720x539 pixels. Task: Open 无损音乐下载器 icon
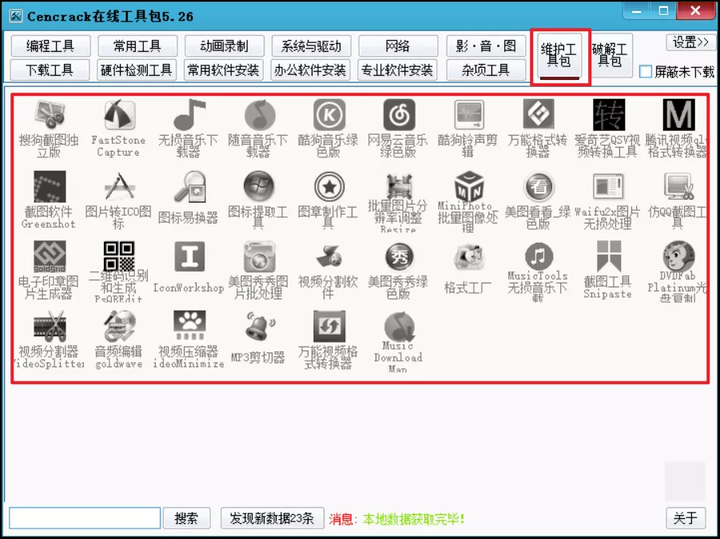pyautogui.click(x=188, y=115)
